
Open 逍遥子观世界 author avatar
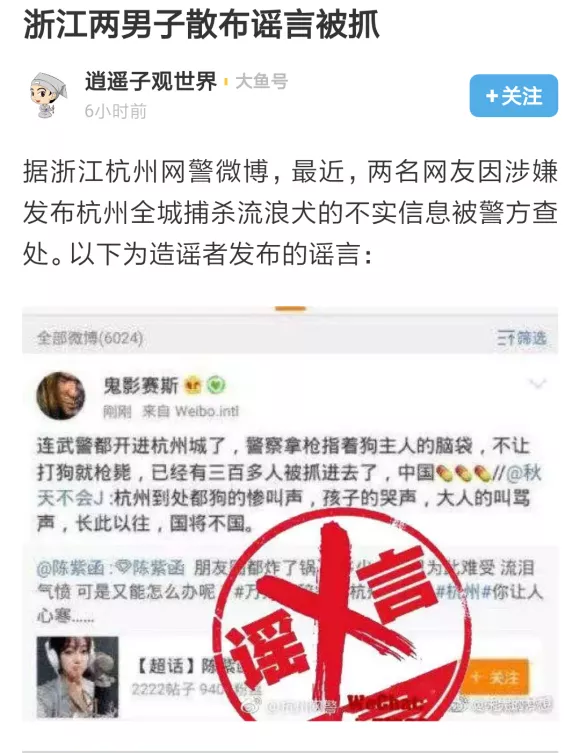tap(48, 95)
